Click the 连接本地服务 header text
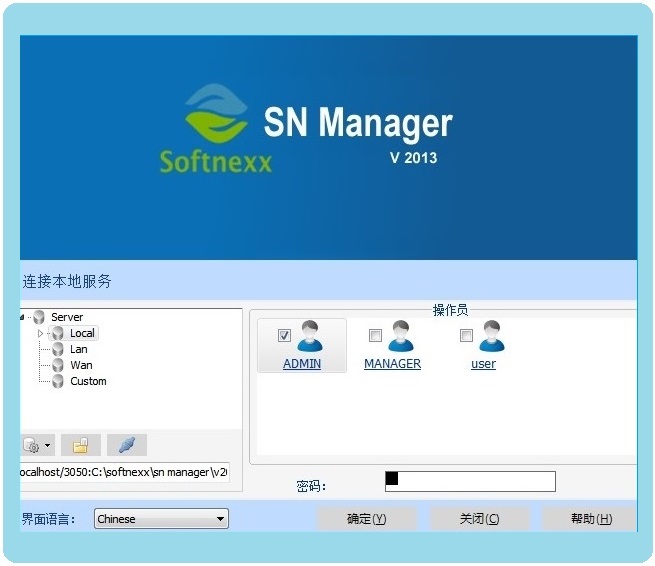 [x=67, y=282]
